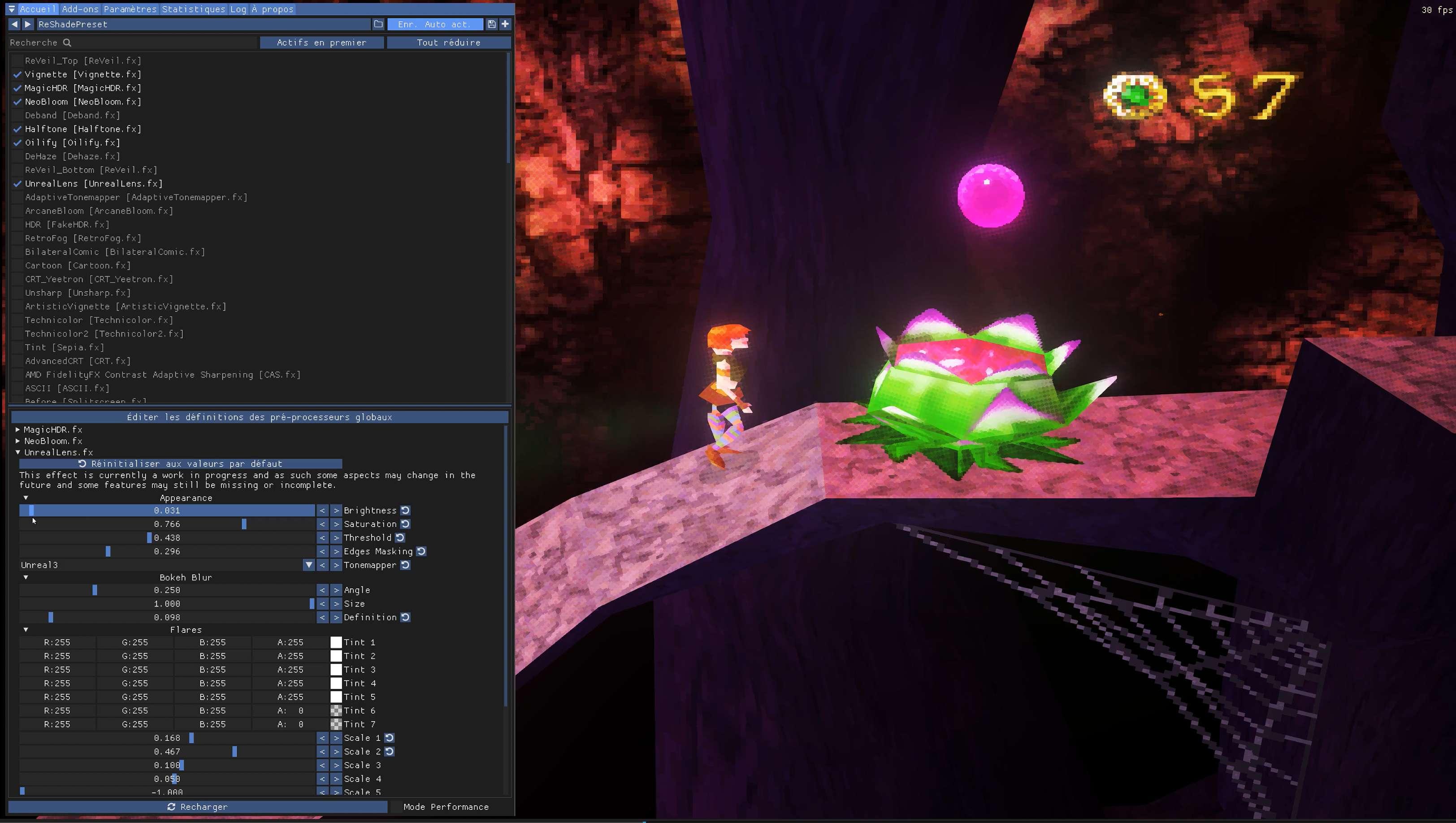This screenshot has width=1456, height=823.
Task: Open the preset folder browse icon
Action: 378,24
